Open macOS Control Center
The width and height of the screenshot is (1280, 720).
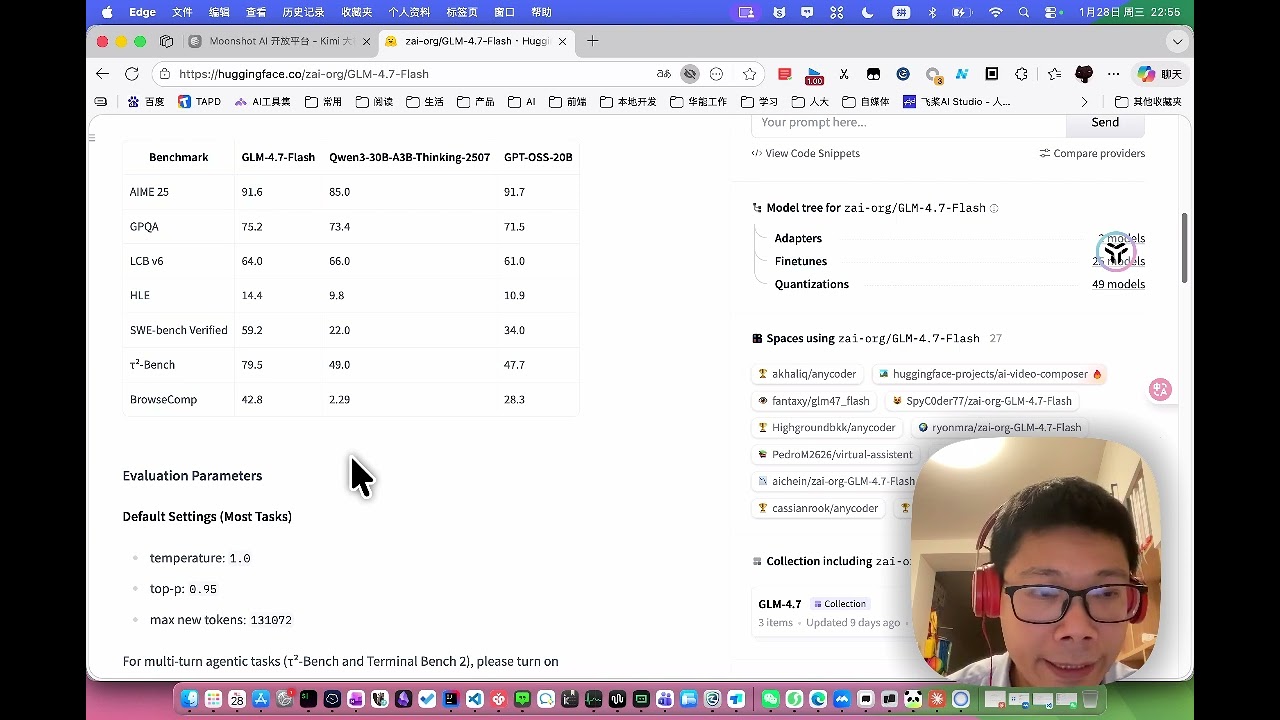(1051, 12)
